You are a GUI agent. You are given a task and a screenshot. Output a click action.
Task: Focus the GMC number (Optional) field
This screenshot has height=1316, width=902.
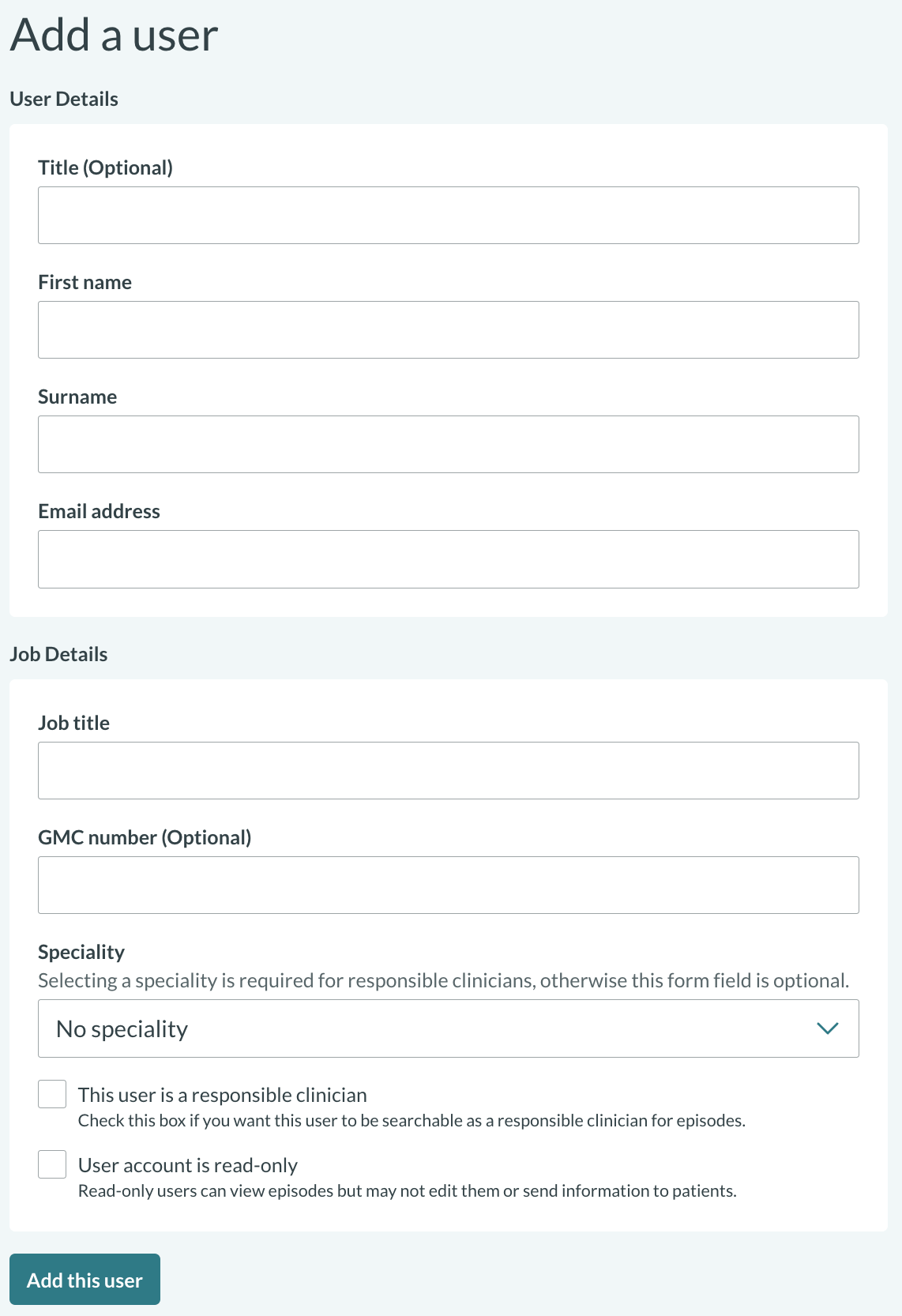448,885
